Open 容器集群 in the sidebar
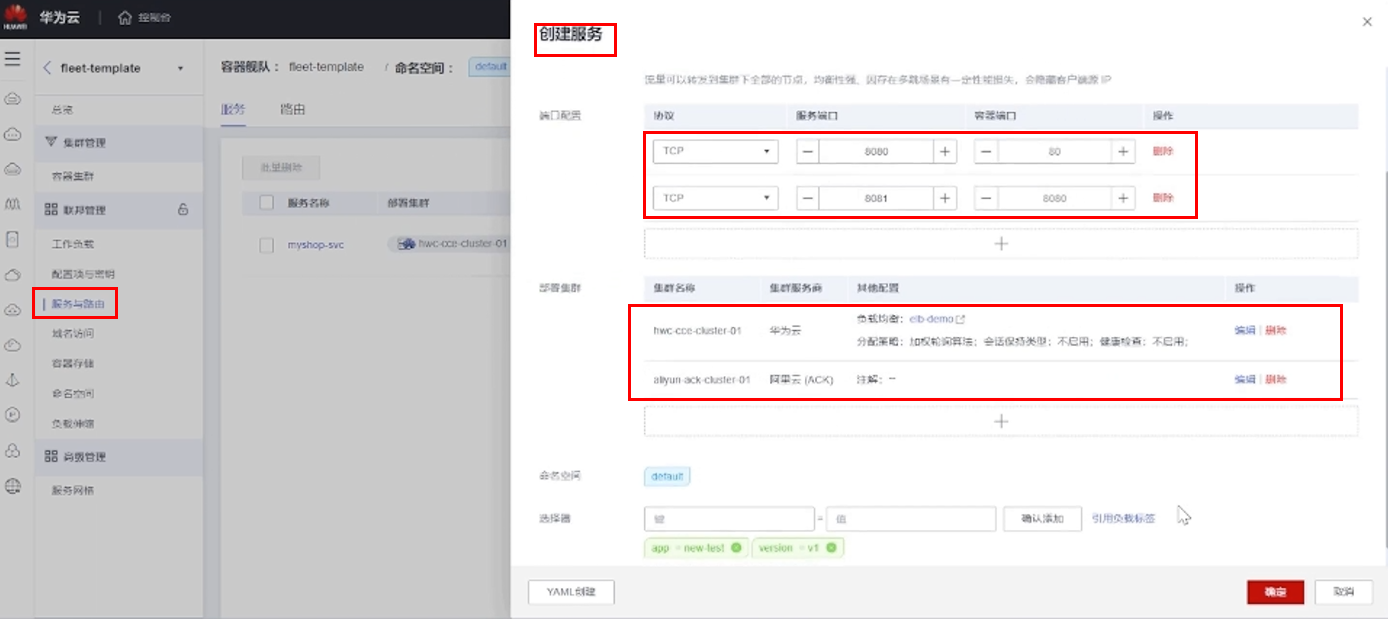Image resolution: width=1388 pixels, height=619 pixels. [x=73, y=176]
